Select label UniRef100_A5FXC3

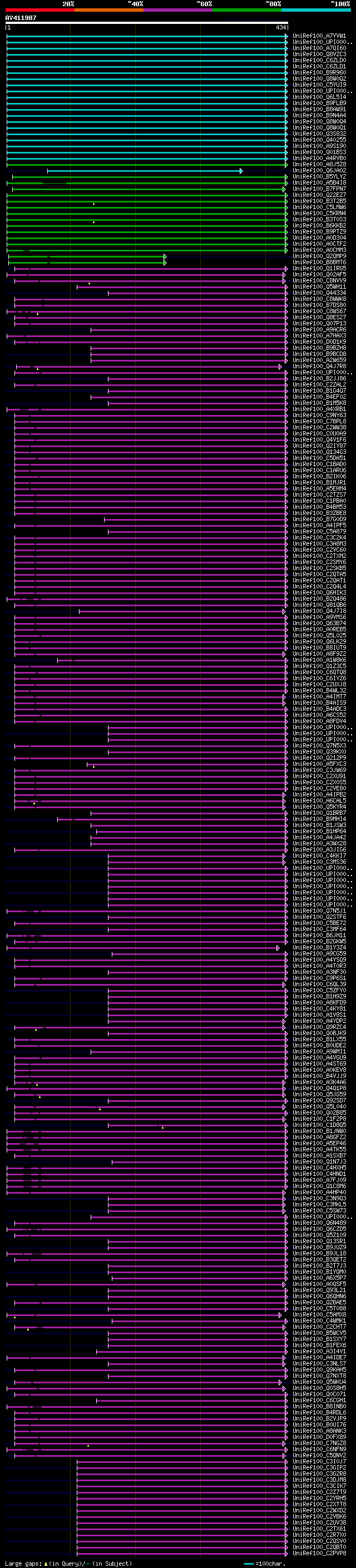(x=319, y=764)
